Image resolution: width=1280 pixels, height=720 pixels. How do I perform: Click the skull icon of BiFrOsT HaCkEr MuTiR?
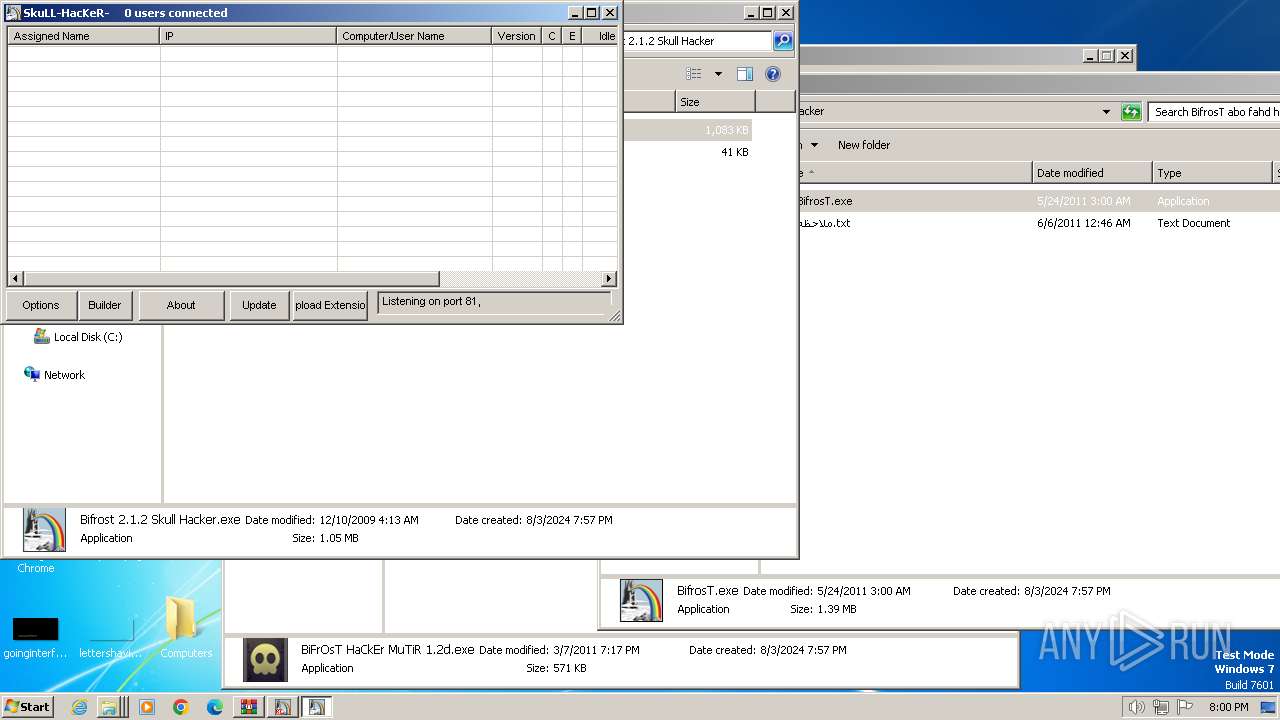(x=266, y=660)
